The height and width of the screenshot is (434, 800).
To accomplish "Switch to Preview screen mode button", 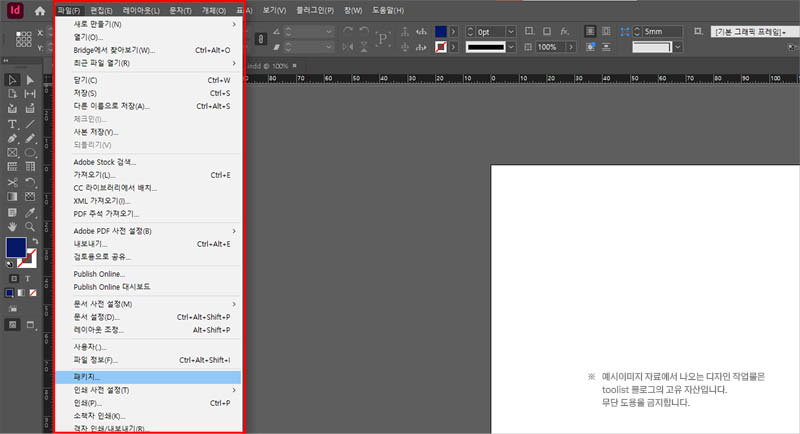I will [30, 325].
